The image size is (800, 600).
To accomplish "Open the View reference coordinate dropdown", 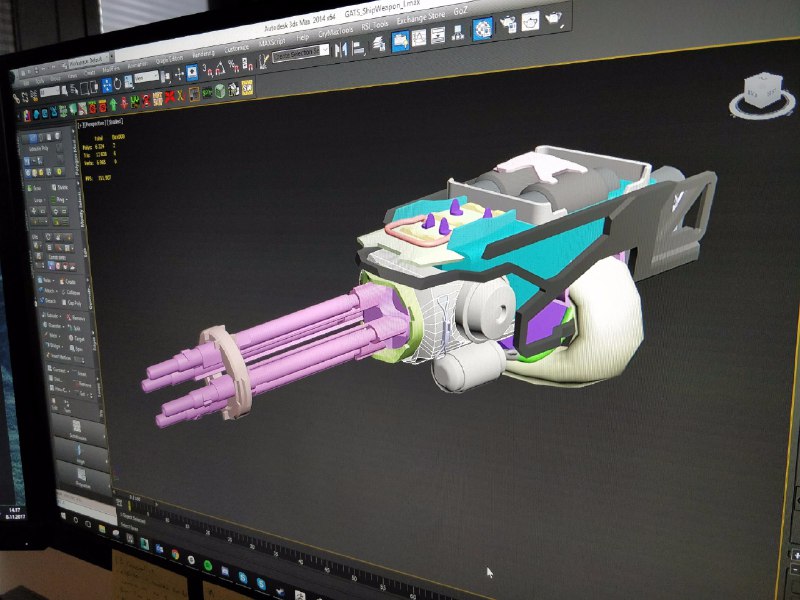I will [147, 78].
